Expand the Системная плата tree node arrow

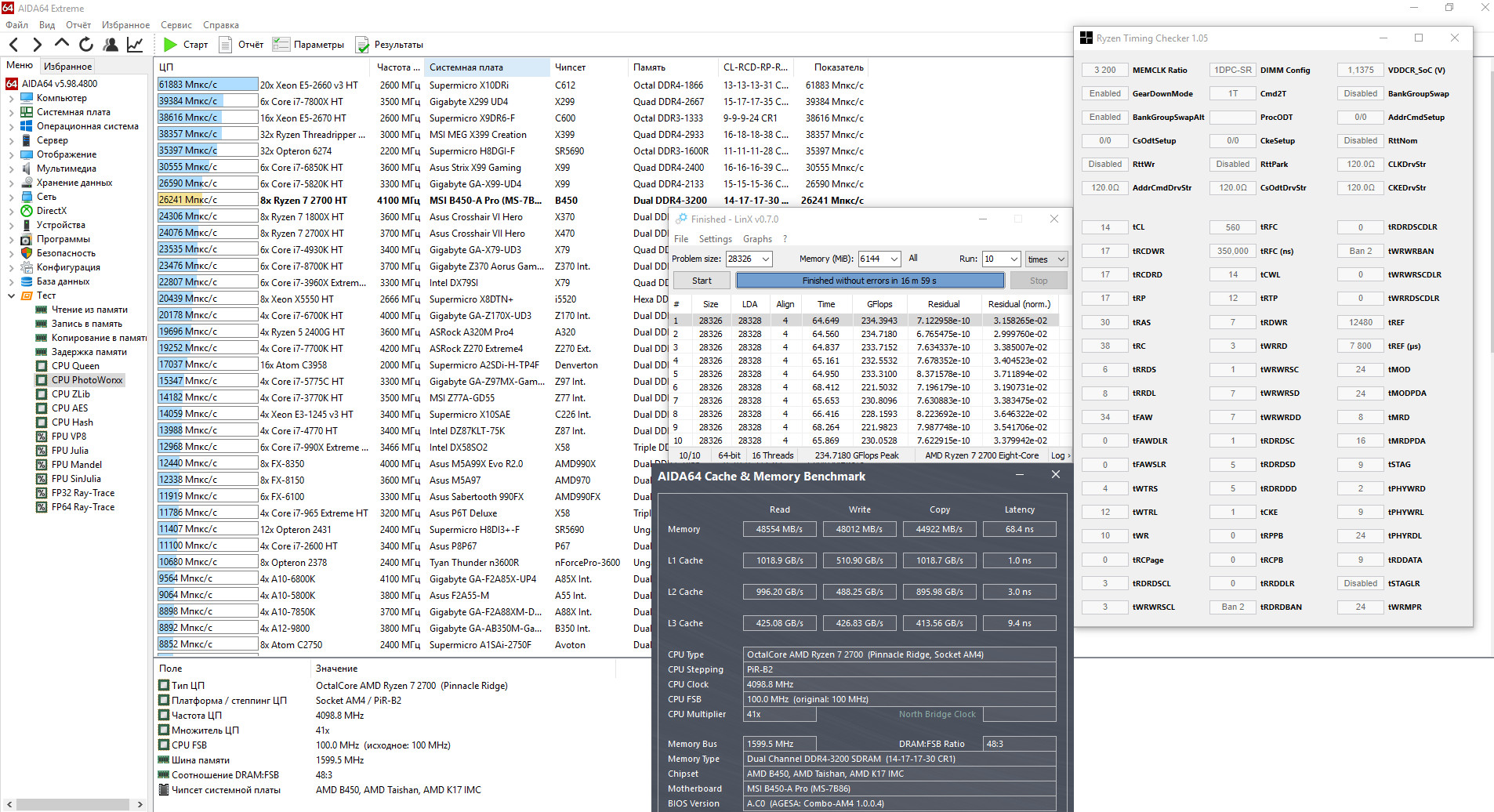[11, 112]
